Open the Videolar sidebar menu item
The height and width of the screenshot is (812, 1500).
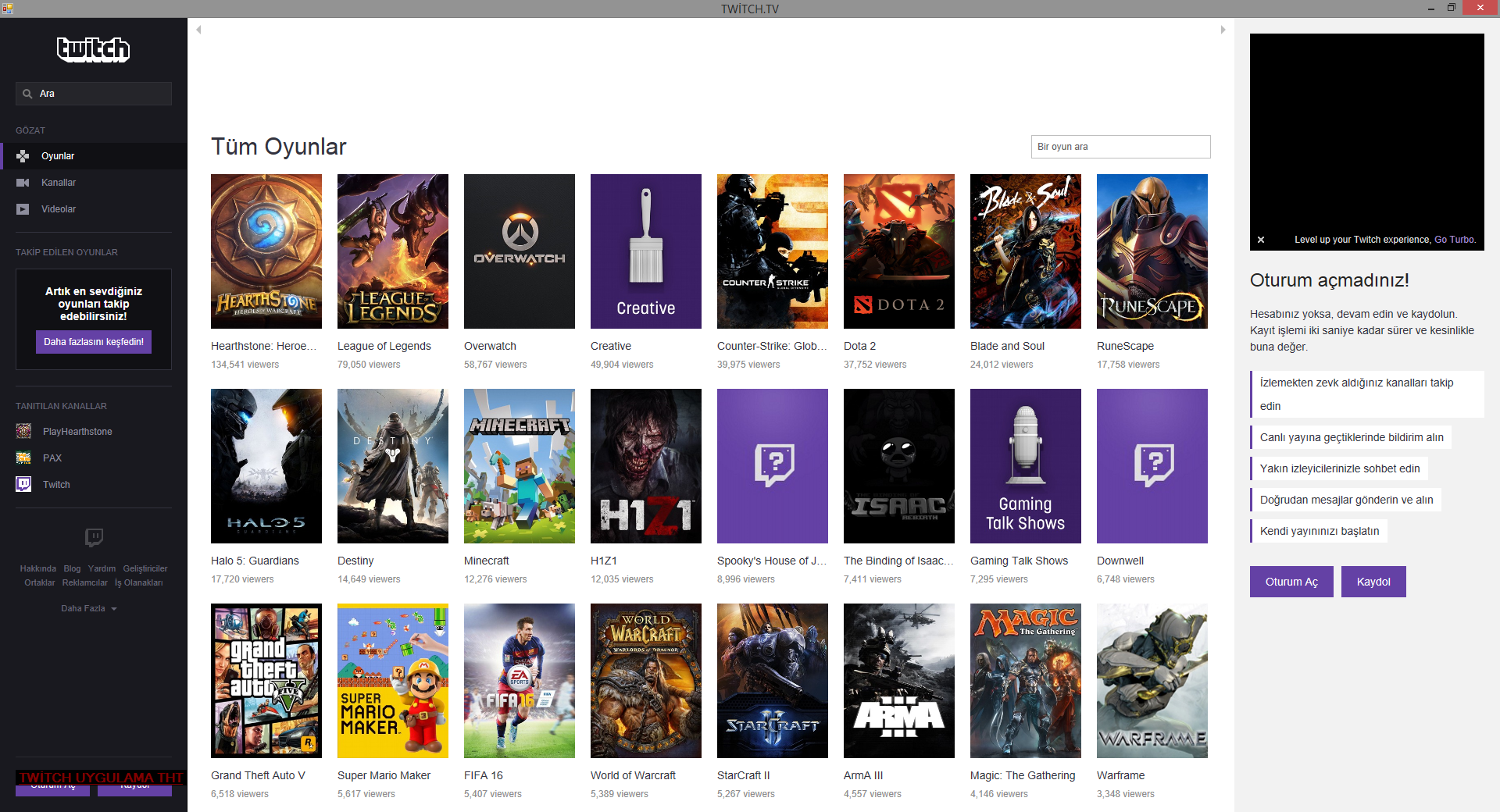(94, 209)
